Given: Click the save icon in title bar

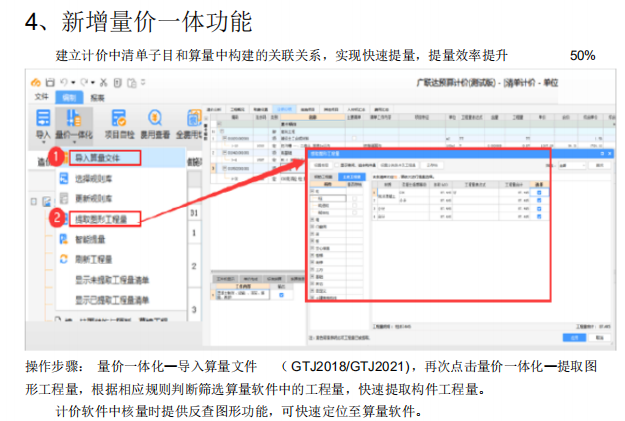Looking at the screenshot, I should (x=48, y=80).
